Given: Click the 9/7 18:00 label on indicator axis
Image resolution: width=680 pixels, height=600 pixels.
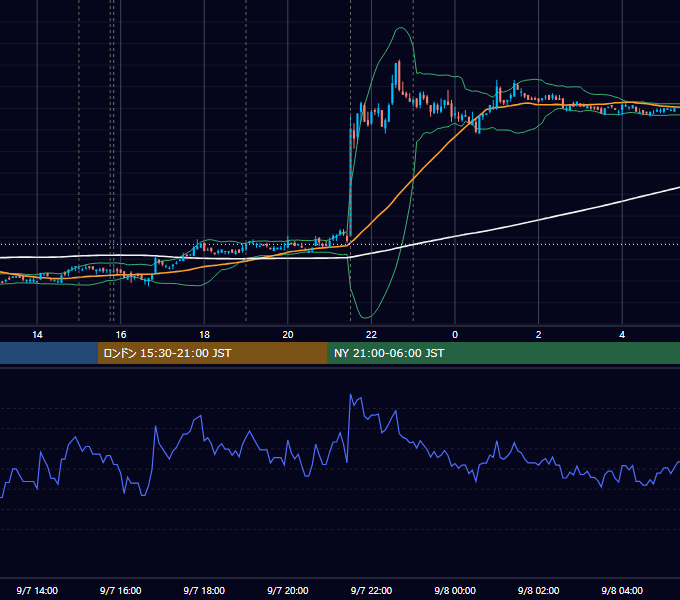Looking at the screenshot, I should [x=204, y=590].
